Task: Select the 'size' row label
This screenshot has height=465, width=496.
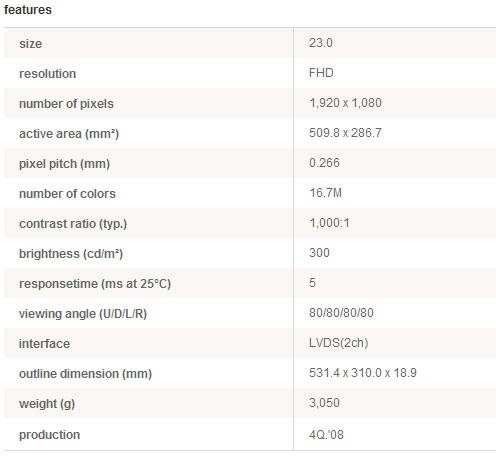Action: pyautogui.click(x=31, y=44)
